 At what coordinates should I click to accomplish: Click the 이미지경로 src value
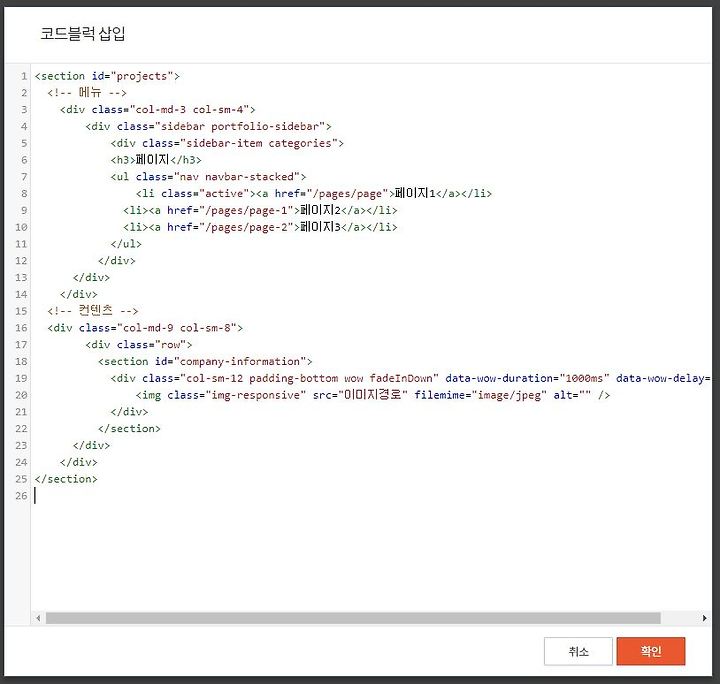(x=373, y=395)
